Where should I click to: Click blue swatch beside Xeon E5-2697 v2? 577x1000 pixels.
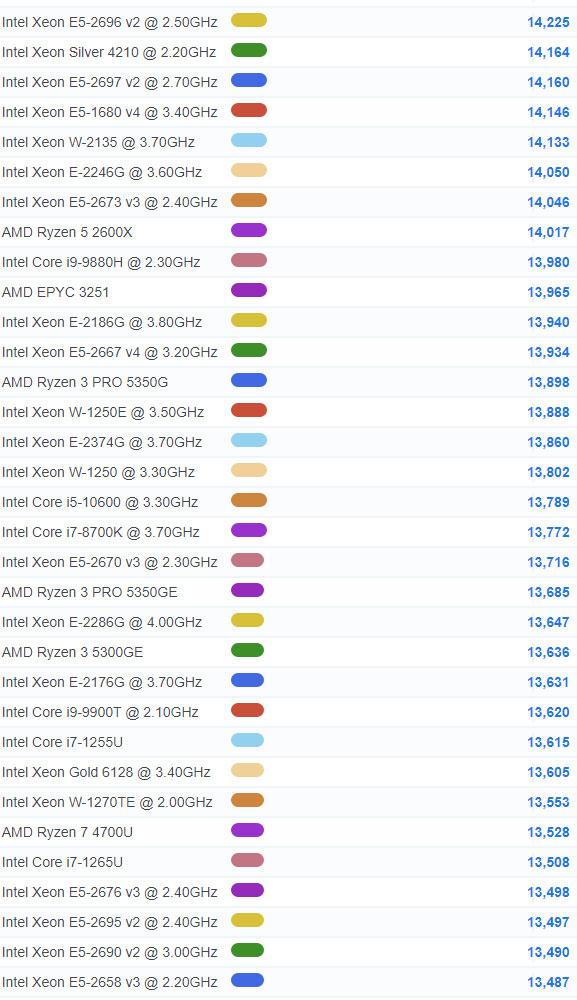click(x=249, y=80)
